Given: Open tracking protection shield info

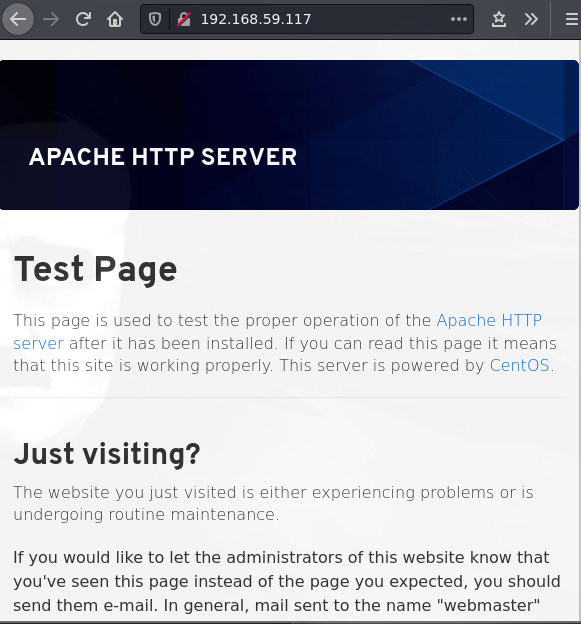Looking at the screenshot, I should tap(155, 19).
